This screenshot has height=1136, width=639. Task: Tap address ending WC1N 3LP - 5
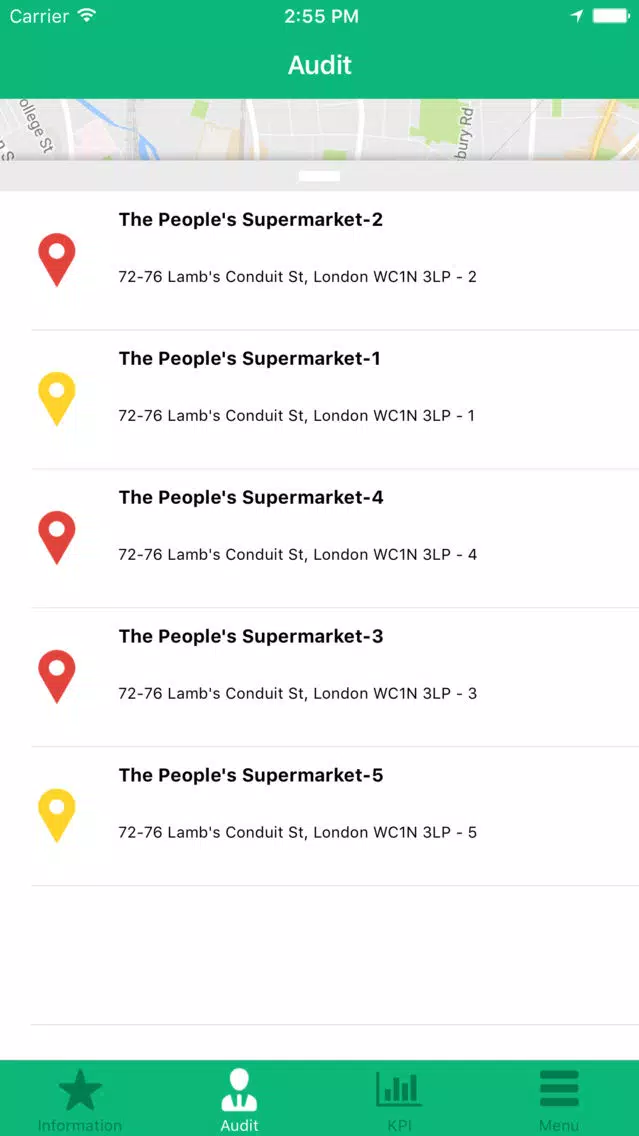click(298, 832)
